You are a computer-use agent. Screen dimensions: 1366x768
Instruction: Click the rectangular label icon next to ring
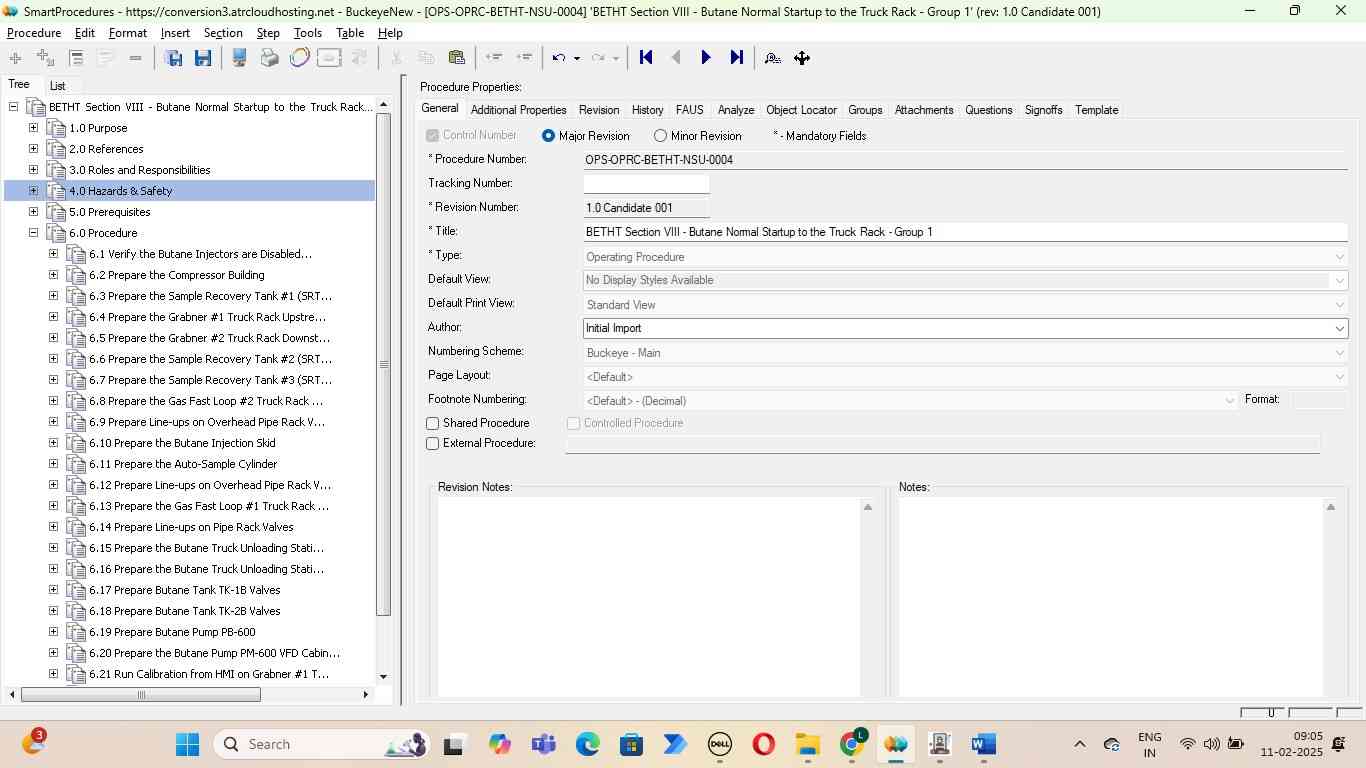(x=329, y=58)
